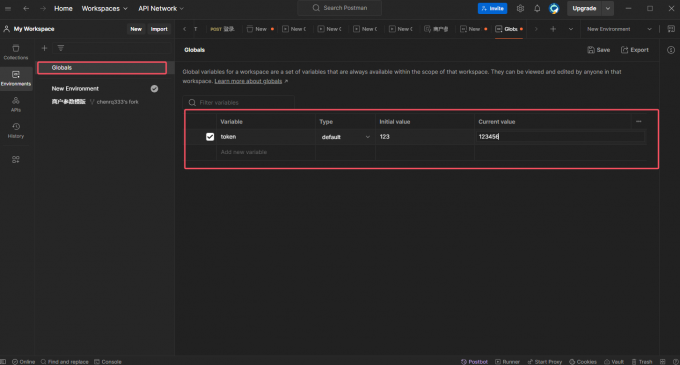Click Start Proxy in status bar
The width and height of the screenshot is (680, 365).
coord(544,362)
